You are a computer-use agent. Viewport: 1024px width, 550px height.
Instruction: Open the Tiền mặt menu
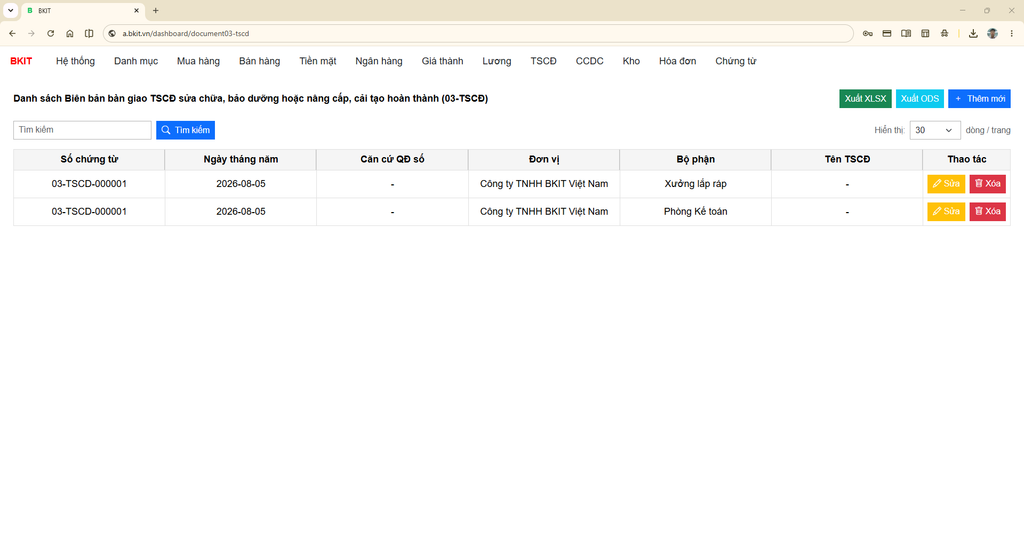[318, 61]
